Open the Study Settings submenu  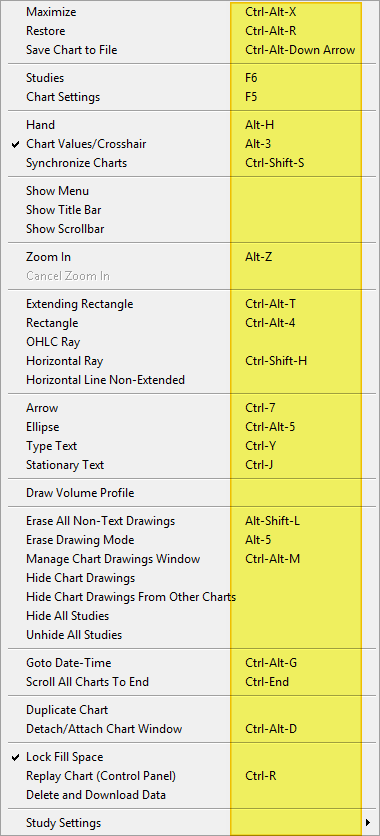point(190,823)
